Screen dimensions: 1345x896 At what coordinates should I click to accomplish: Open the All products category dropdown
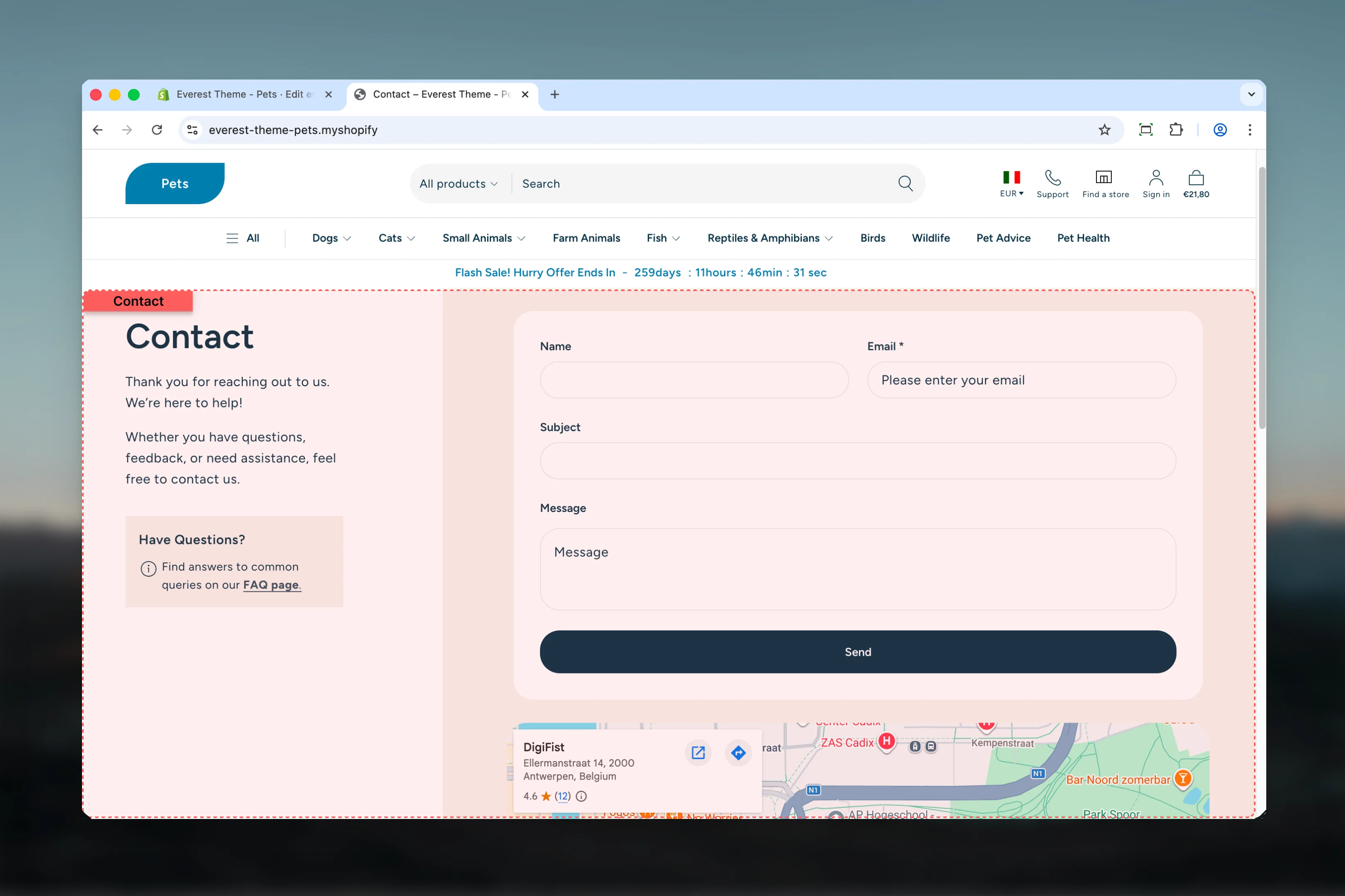[x=458, y=184]
